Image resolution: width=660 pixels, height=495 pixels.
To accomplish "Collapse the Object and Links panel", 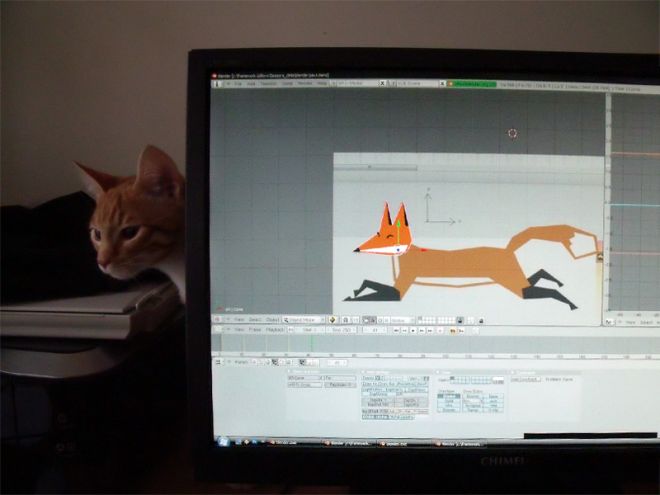I will coord(289,372).
